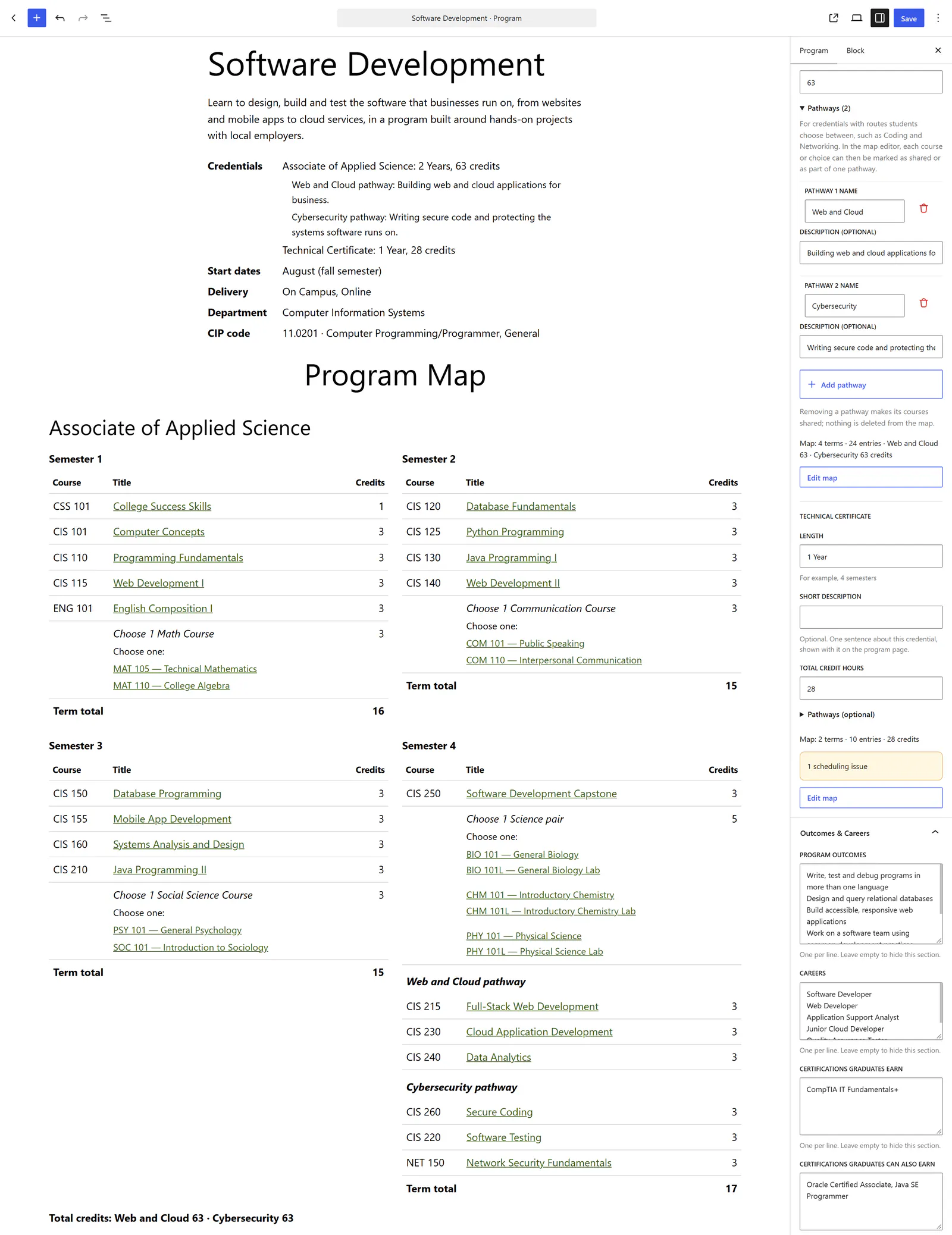Screen dimensions: 952x1235
Task: Open the three-dot options menu
Action: 938,18
